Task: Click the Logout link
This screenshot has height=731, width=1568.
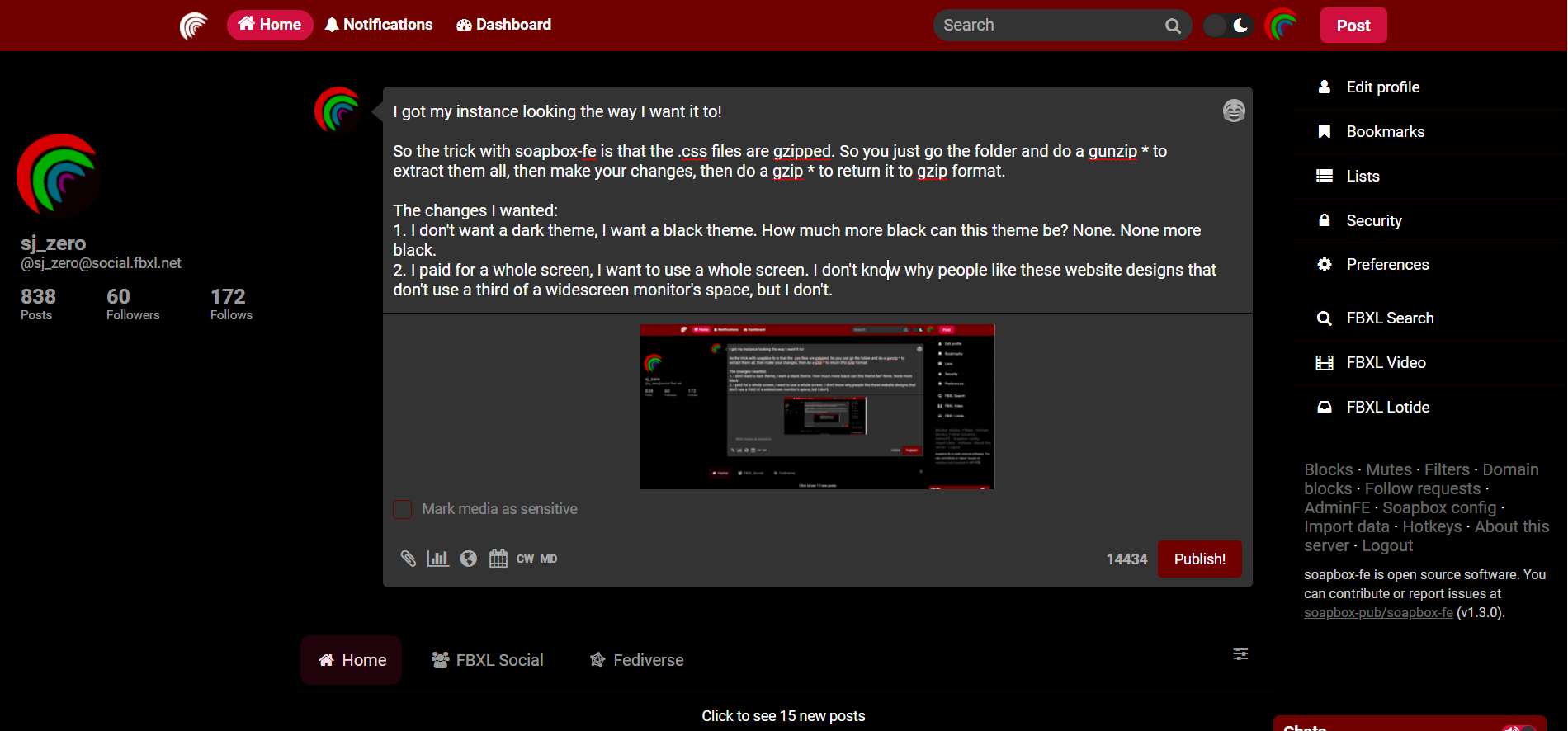Action: tap(1387, 545)
